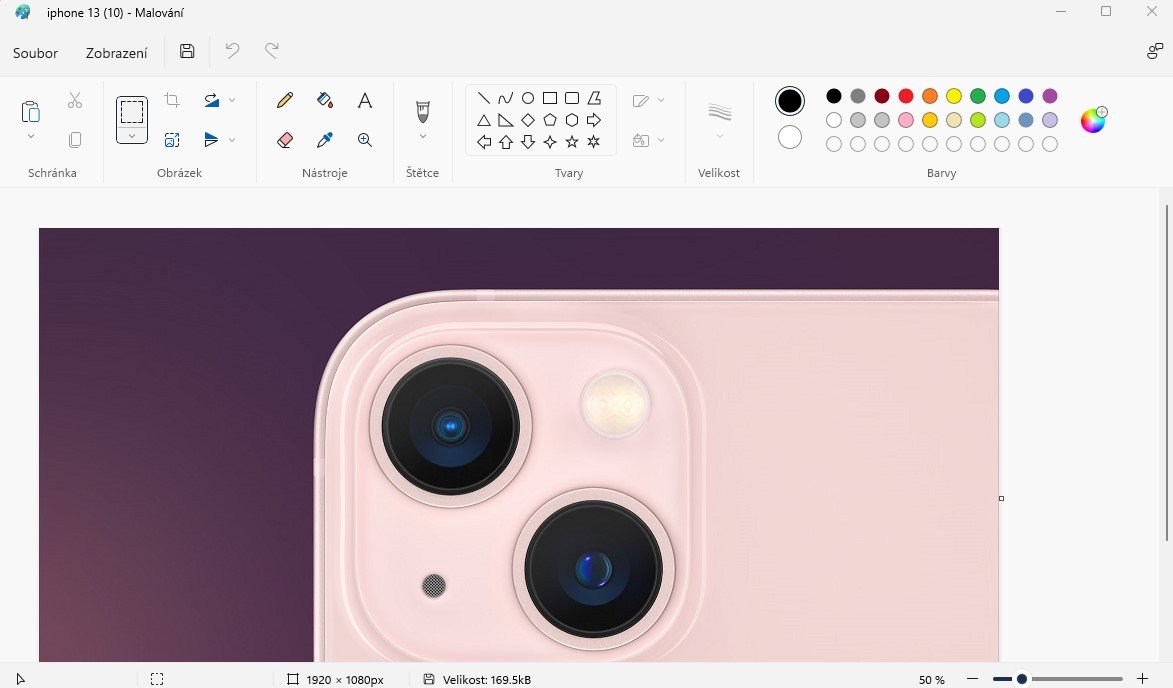The height and width of the screenshot is (688, 1173).
Task: Choose the diamond shape
Action: pyautogui.click(x=528, y=120)
